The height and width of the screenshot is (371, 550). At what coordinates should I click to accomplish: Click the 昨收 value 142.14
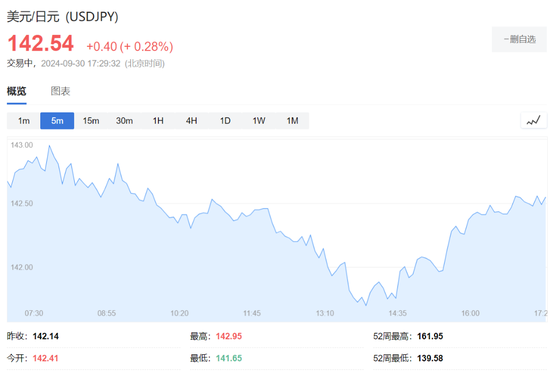tap(46, 336)
